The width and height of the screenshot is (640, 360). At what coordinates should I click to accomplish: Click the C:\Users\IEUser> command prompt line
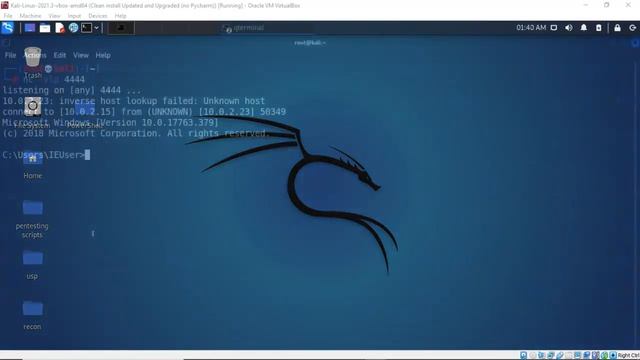pyautogui.click(x=46, y=155)
